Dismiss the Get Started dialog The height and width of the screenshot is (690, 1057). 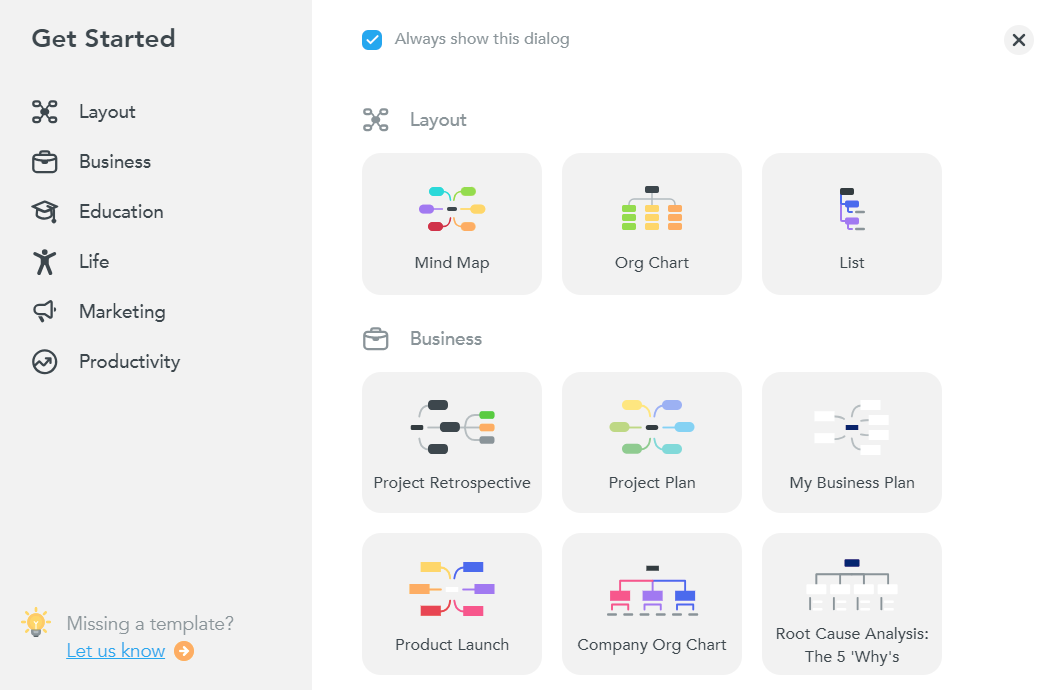(1018, 40)
